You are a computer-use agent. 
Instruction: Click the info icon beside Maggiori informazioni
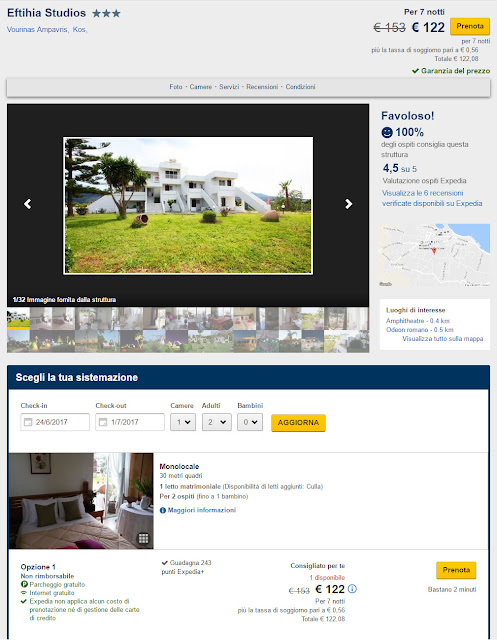point(163,510)
